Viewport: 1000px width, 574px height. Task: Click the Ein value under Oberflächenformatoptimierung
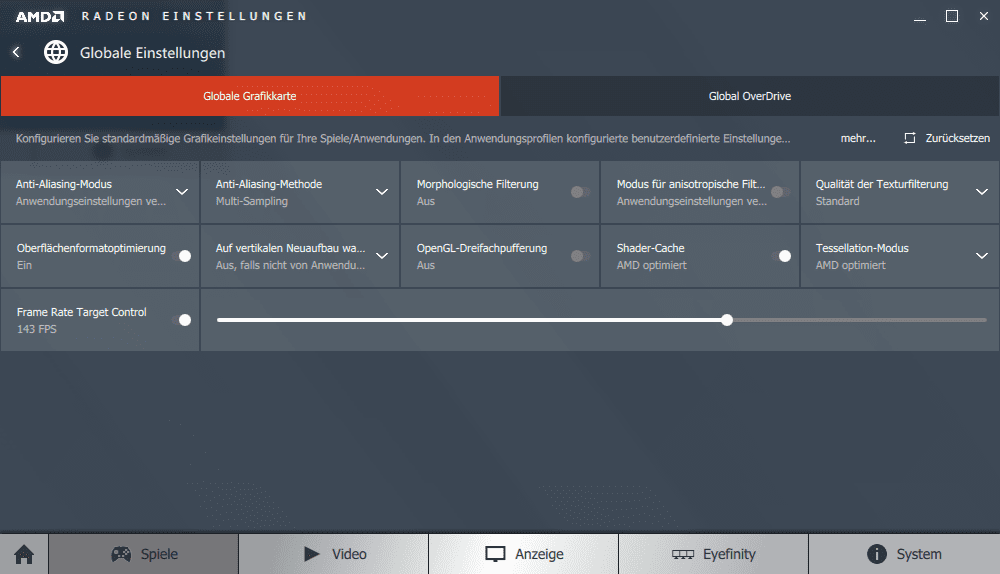pos(24,265)
